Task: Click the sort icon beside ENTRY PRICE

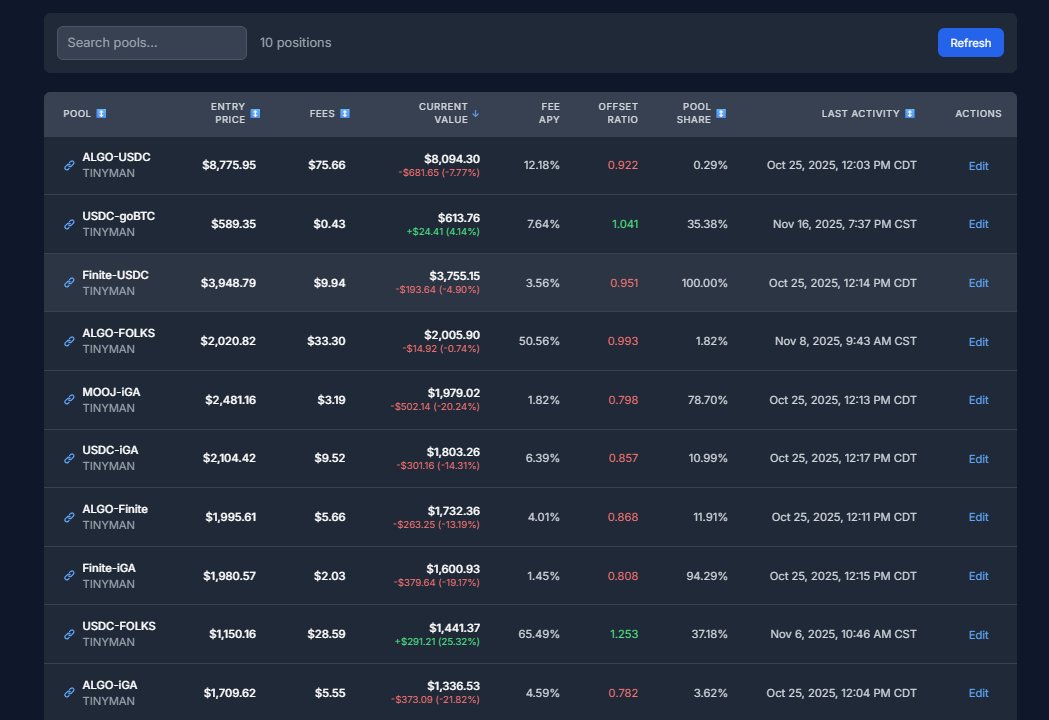Action: point(255,113)
